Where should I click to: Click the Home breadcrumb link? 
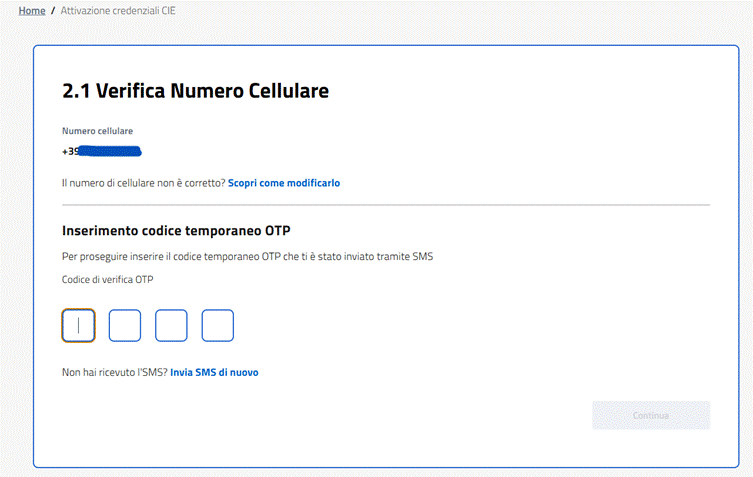point(32,10)
